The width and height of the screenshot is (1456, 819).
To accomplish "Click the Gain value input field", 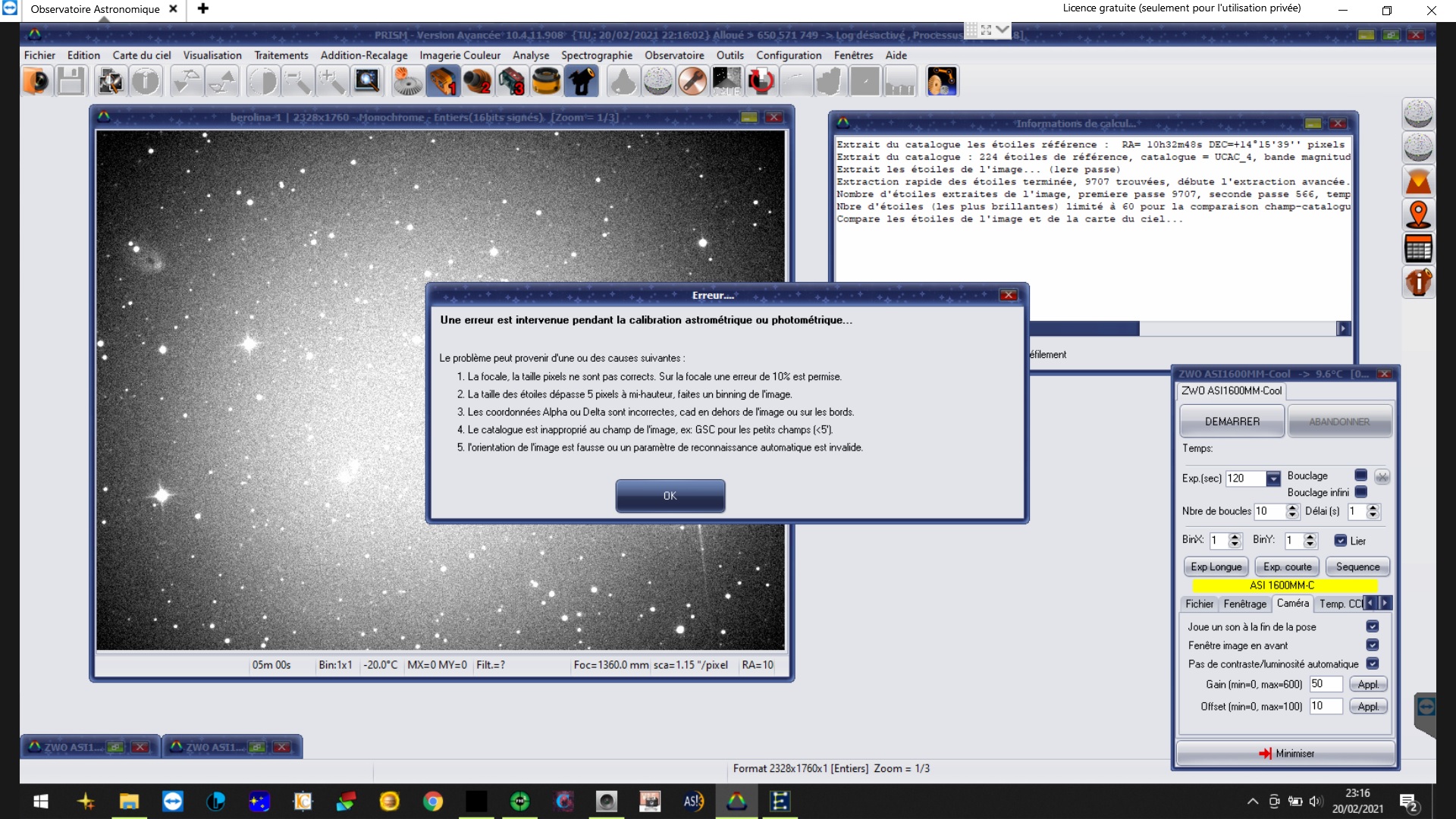I will tap(1325, 684).
